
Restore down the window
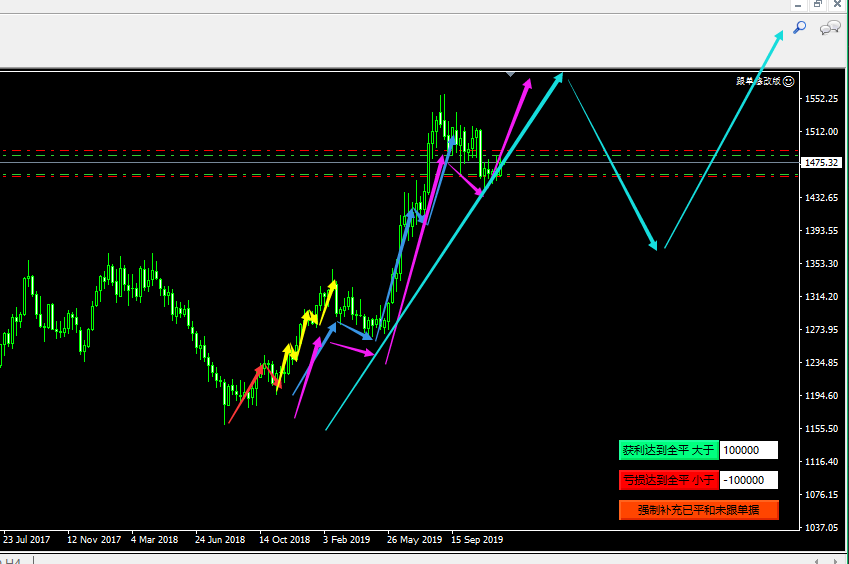point(816,5)
